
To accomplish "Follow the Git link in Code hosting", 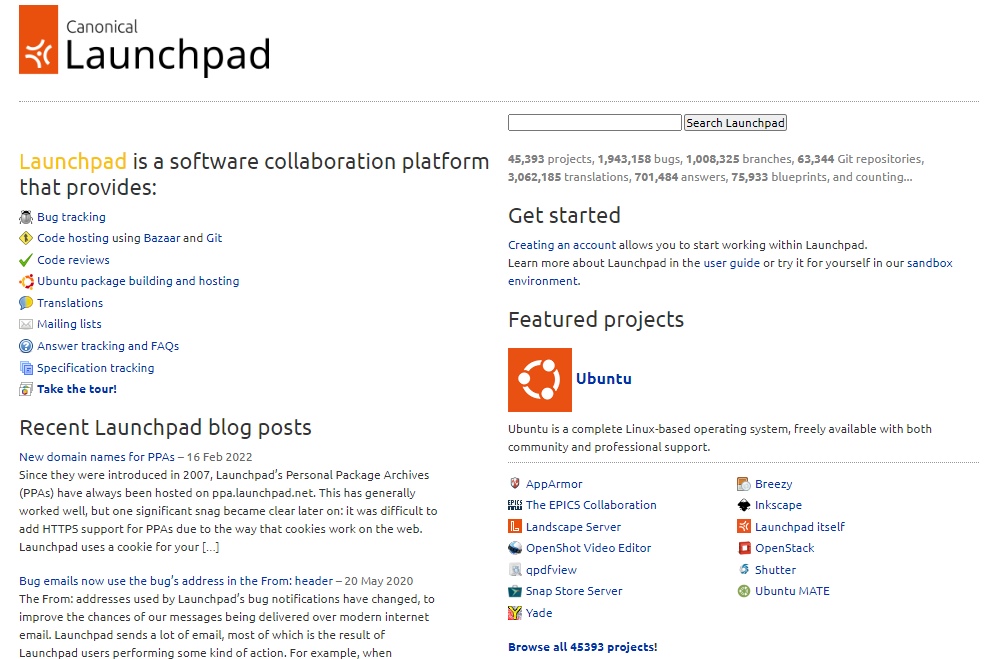I will tap(214, 238).
